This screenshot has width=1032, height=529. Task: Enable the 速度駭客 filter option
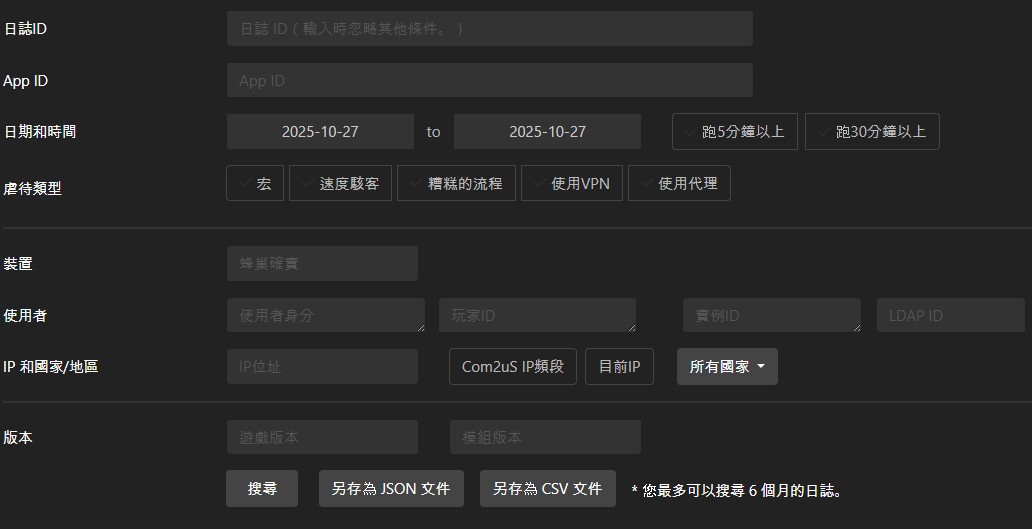[340, 184]
